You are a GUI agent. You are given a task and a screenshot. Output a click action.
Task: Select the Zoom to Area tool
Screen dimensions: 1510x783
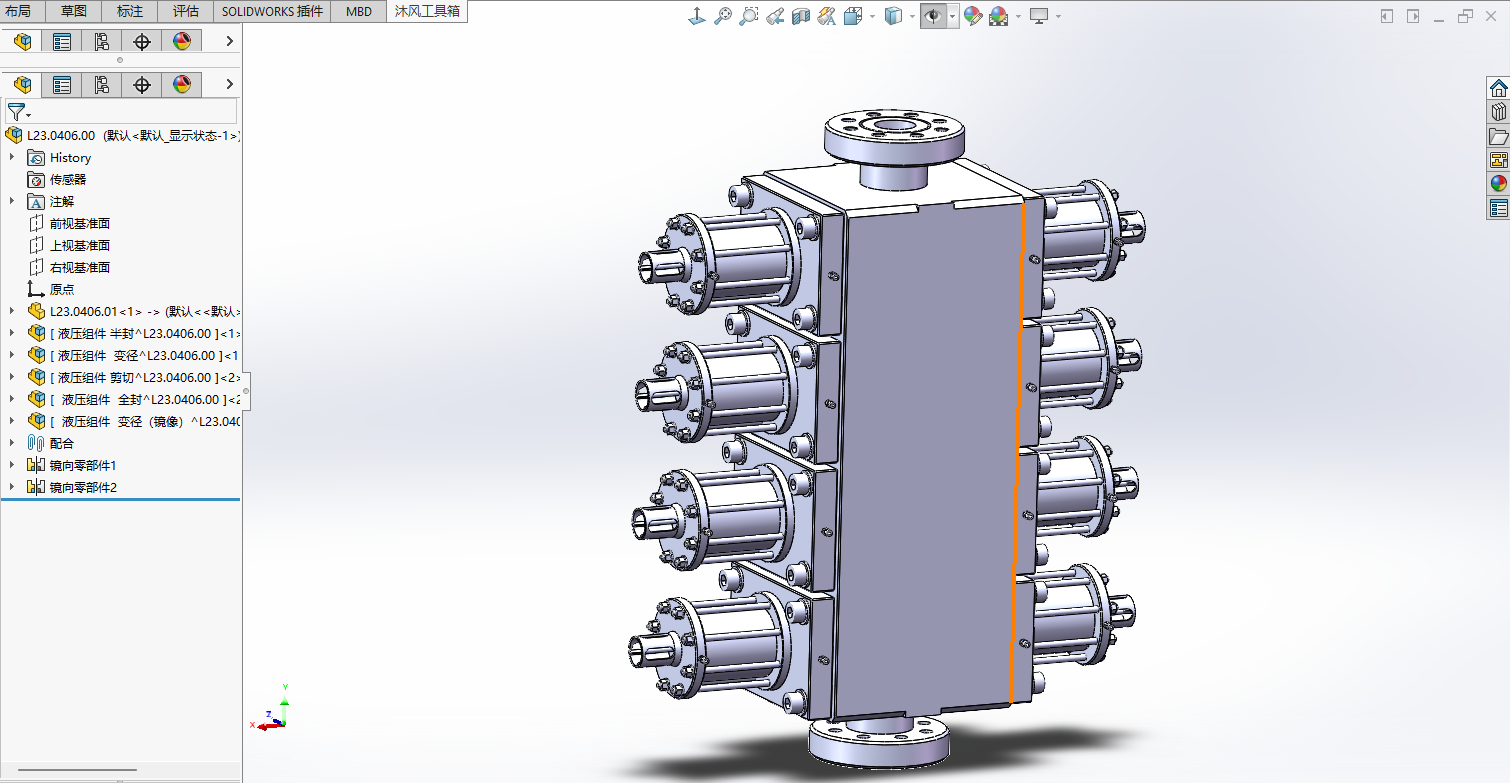(x=748, y=16)
